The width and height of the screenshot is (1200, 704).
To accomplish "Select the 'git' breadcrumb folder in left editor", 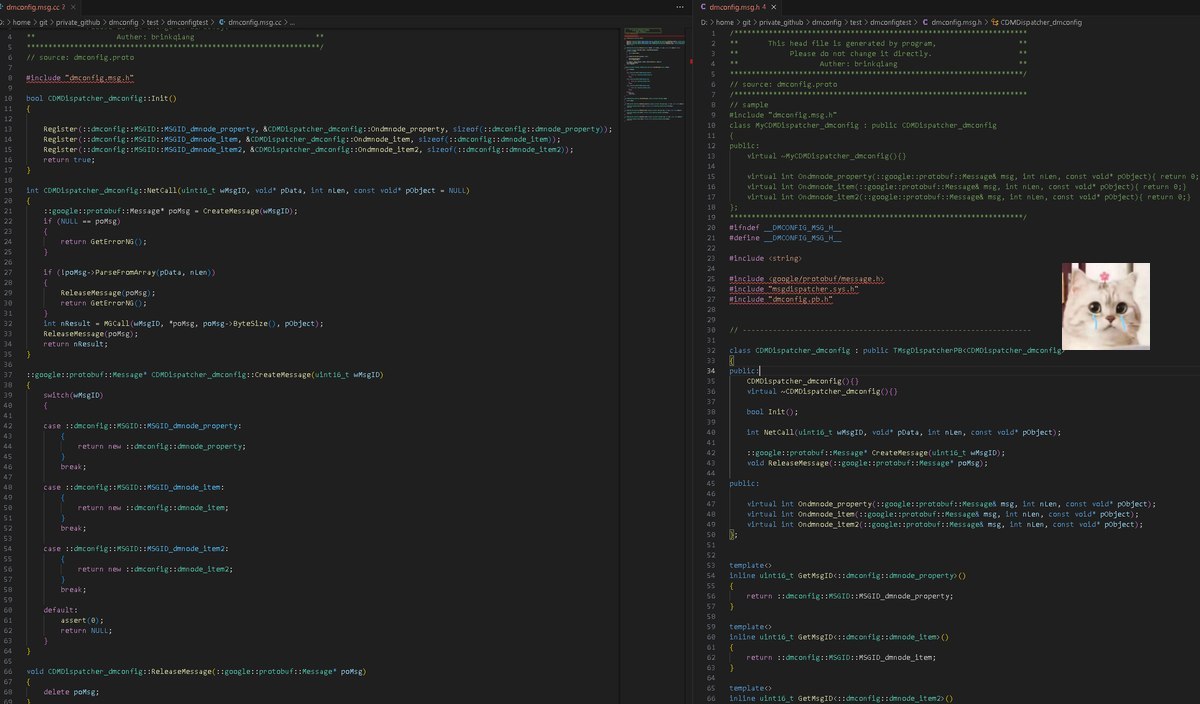I will [x=44, y=21].
